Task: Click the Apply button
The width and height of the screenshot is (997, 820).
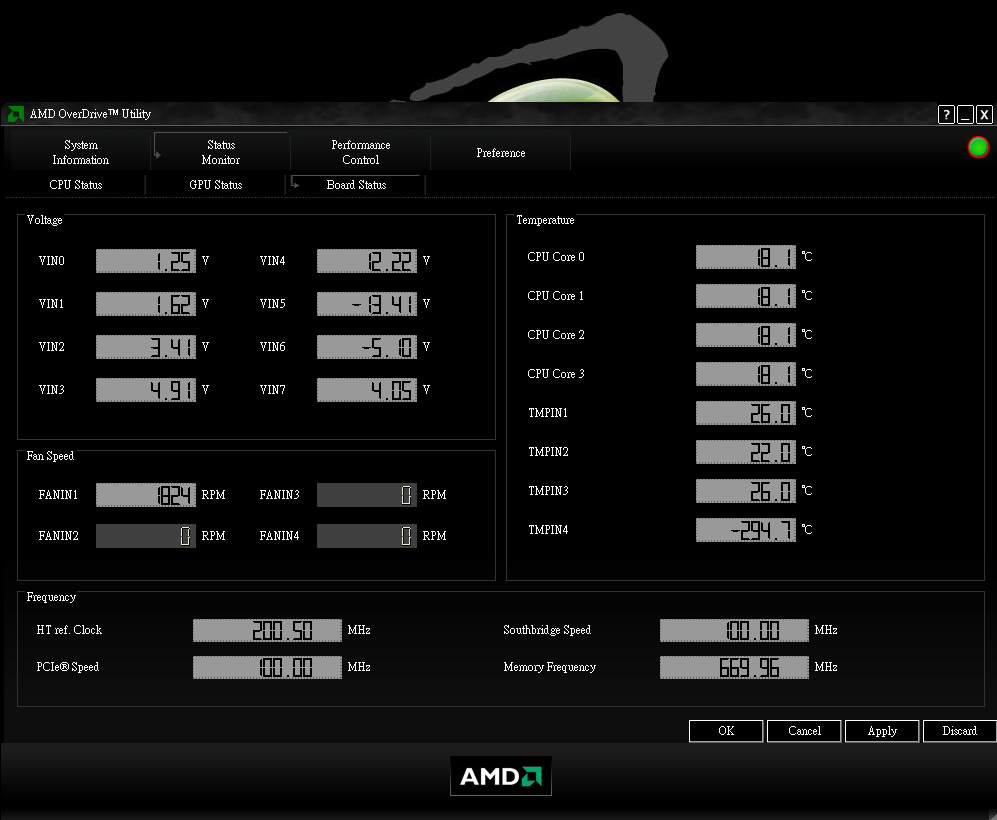Action: [x=882, y=731]
